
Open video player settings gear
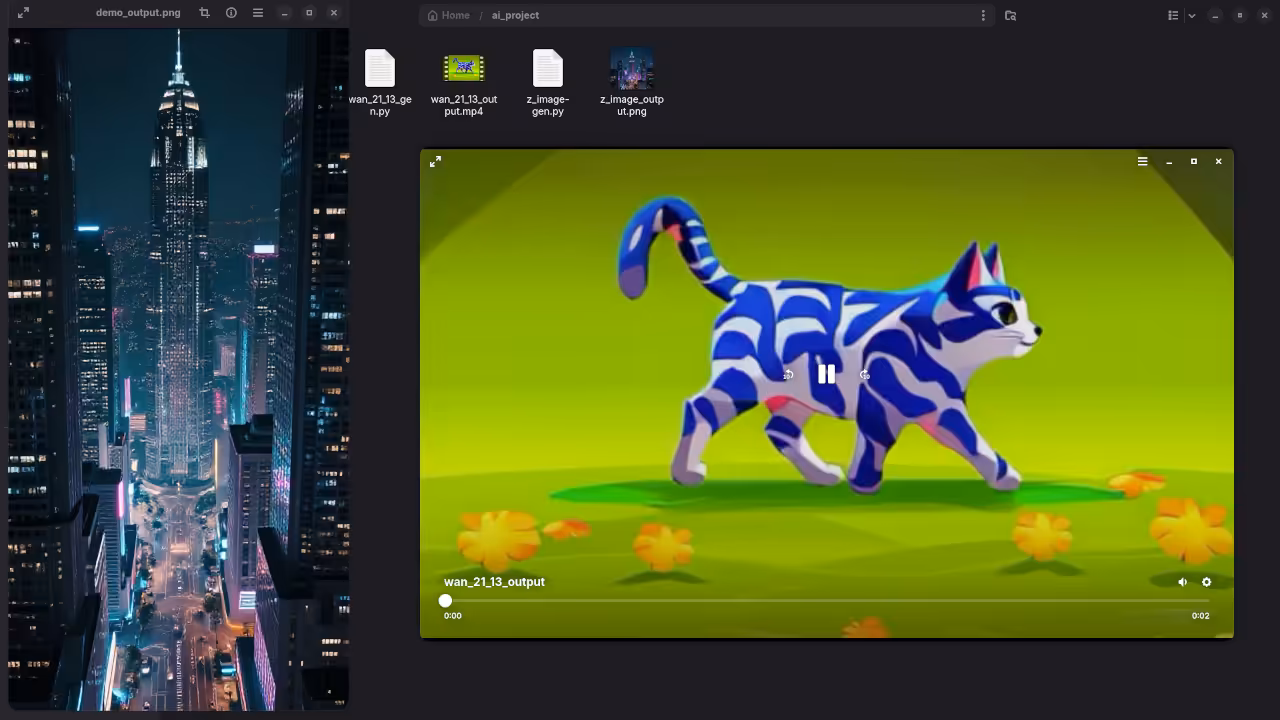pos(1206,582)
